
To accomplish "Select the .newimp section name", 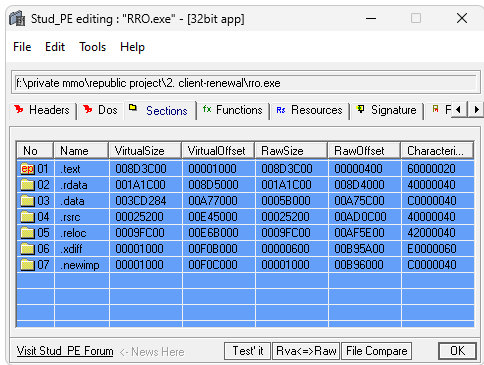I will point(80,265).
